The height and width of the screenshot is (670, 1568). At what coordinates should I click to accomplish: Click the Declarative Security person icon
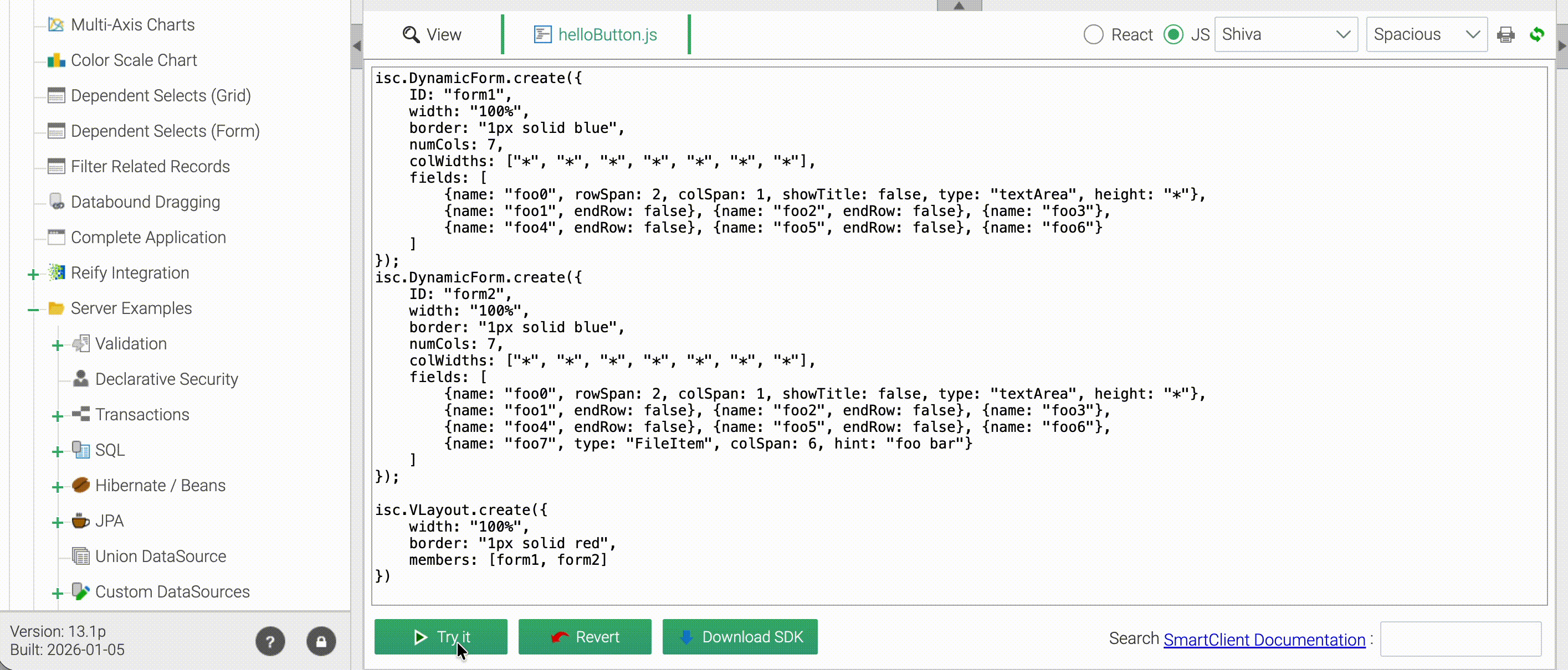pos(80,379)
